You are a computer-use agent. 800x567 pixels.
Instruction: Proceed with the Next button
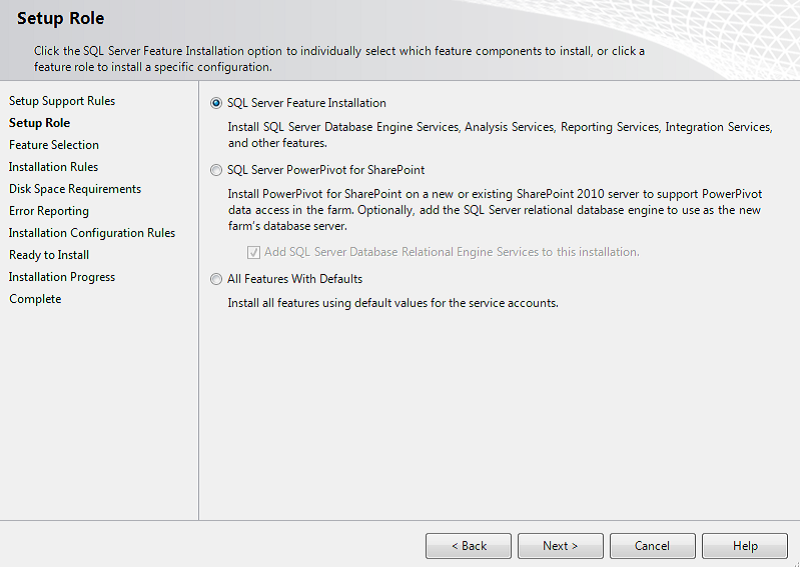[x=561, y=546]
